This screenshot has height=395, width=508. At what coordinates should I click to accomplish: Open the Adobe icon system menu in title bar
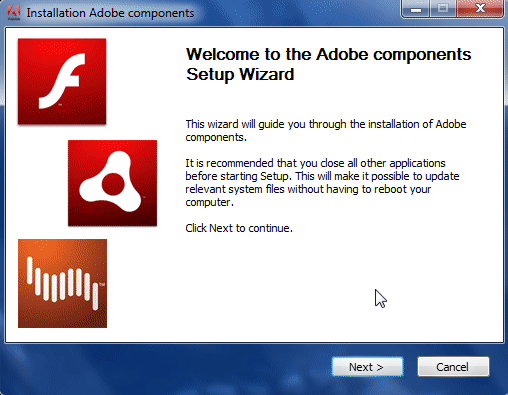[14, 13]
